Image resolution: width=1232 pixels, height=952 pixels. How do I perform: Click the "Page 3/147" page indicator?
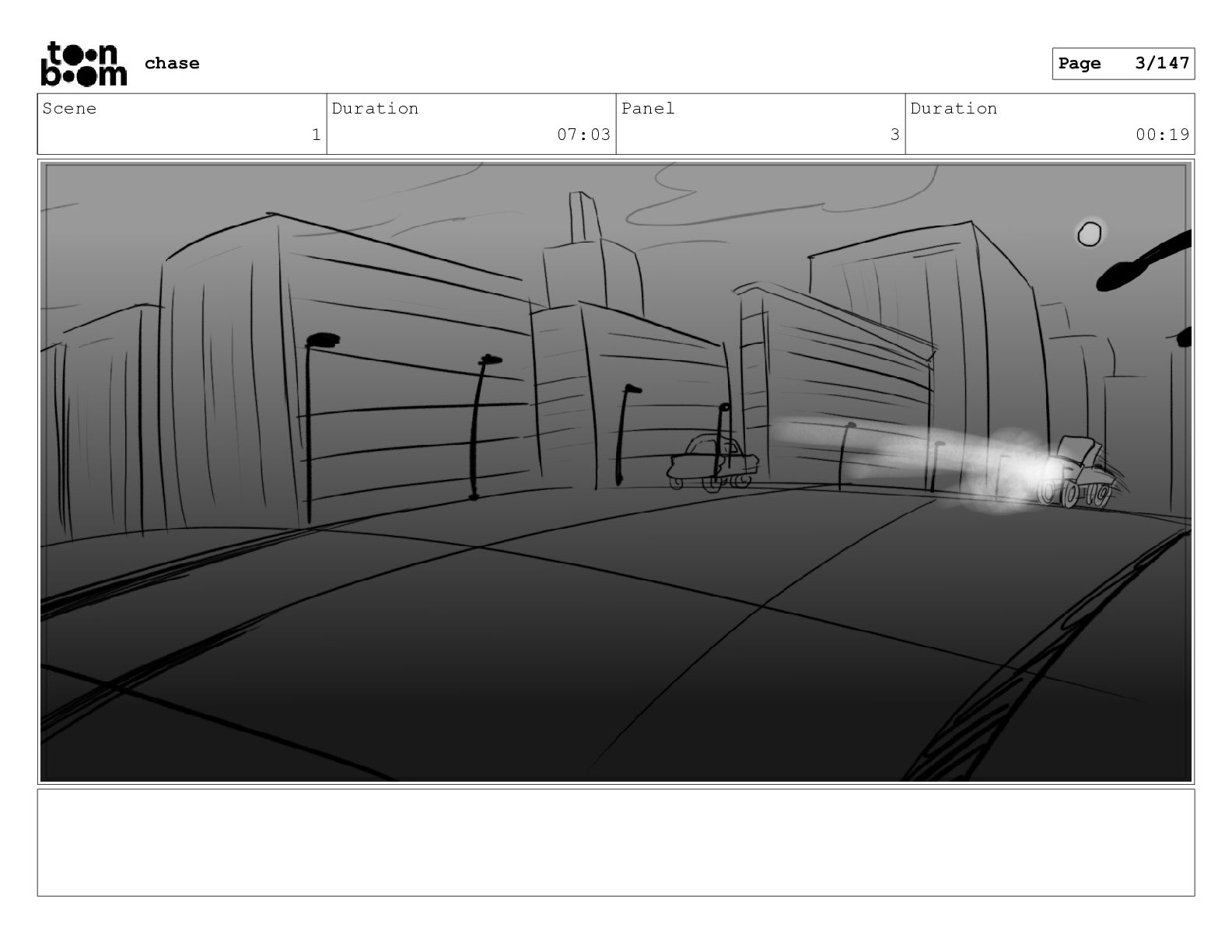(x=1123, y=64)
